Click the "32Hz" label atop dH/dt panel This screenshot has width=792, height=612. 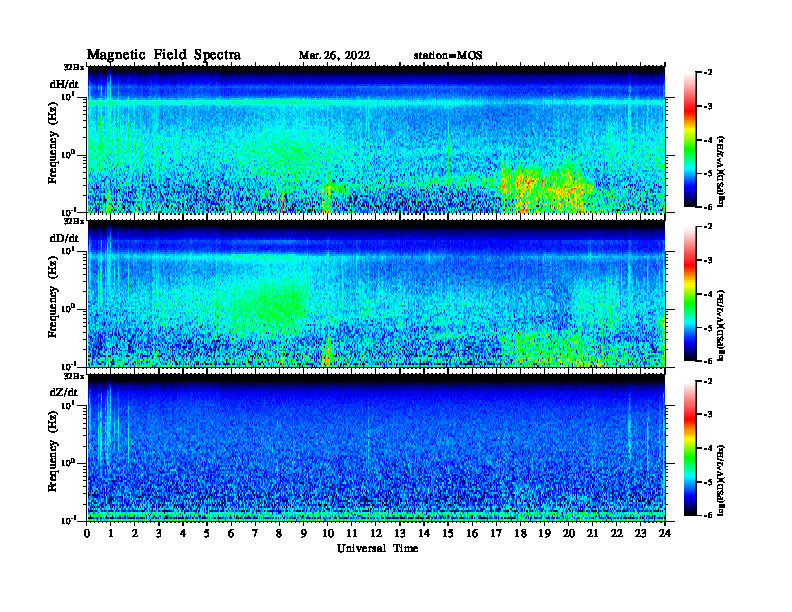(74, 67)
